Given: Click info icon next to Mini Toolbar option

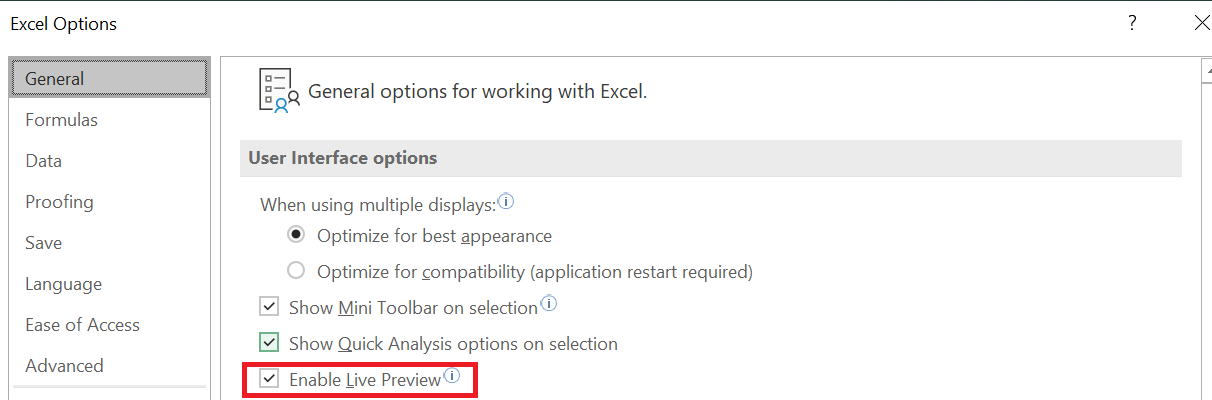Looking at the screenshot, I should (x=548, y=302).
